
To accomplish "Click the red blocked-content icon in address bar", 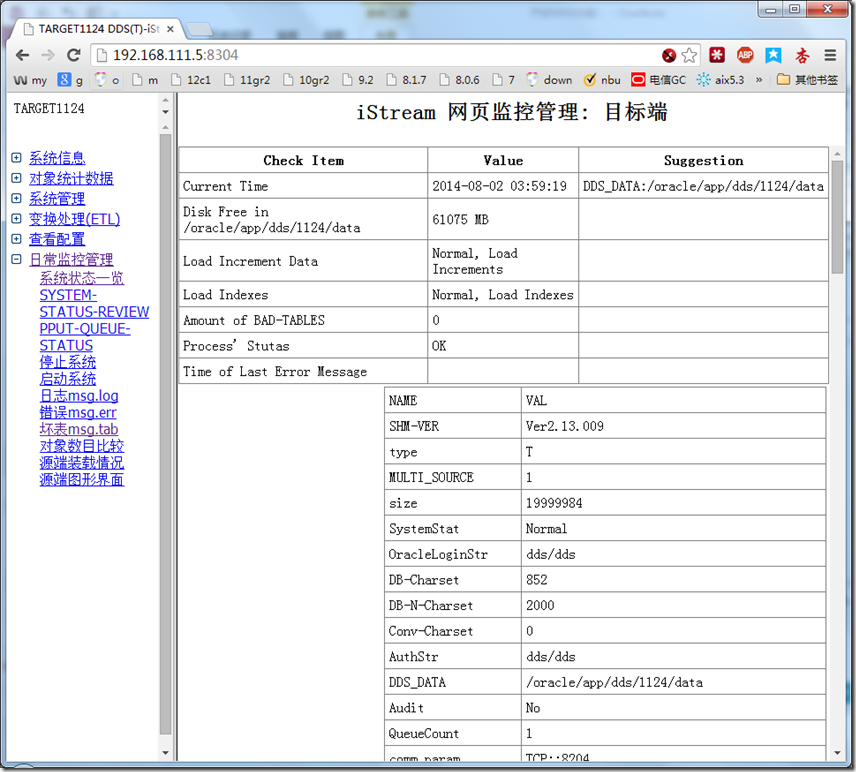I will (x=669, y=55).
